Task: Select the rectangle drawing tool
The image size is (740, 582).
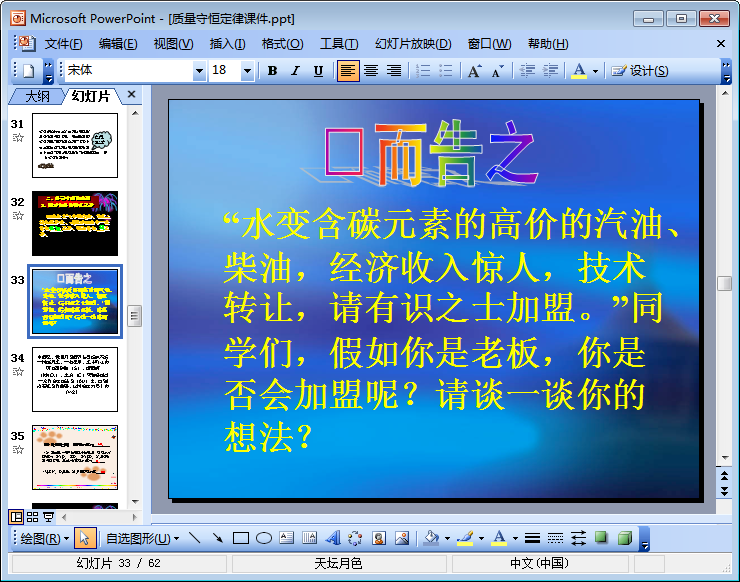Action: click(x=240, y=538)
